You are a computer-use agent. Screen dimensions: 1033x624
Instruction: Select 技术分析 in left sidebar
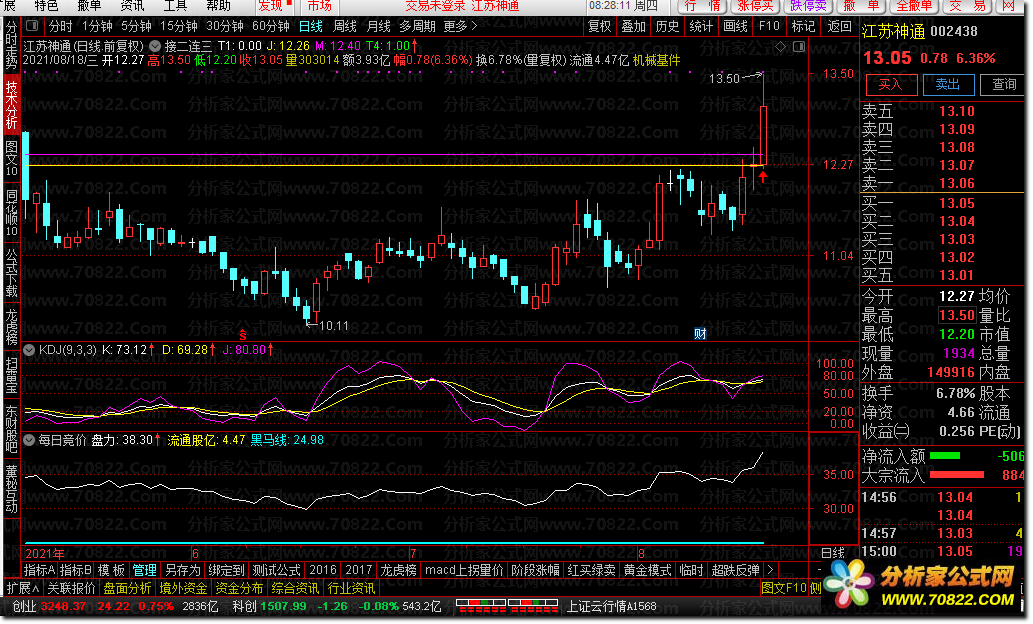click(x=11, y=104)
